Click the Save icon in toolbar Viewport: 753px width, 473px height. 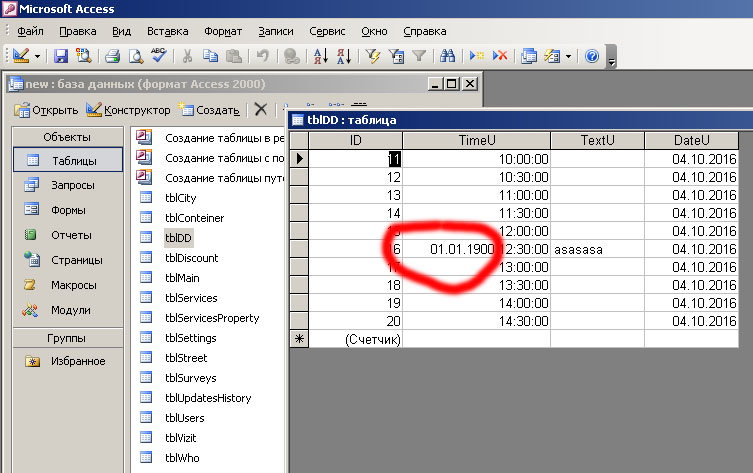[60, 57]
